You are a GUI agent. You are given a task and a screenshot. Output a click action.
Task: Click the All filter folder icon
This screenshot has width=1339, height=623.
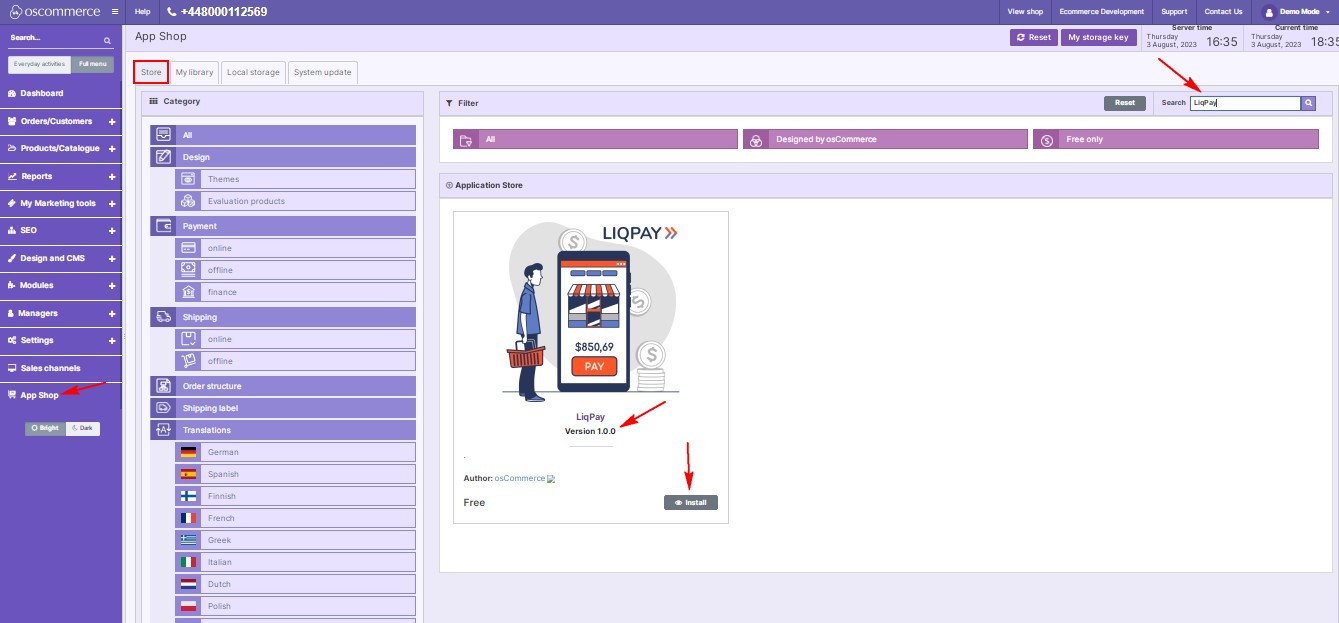pos(466,140)
